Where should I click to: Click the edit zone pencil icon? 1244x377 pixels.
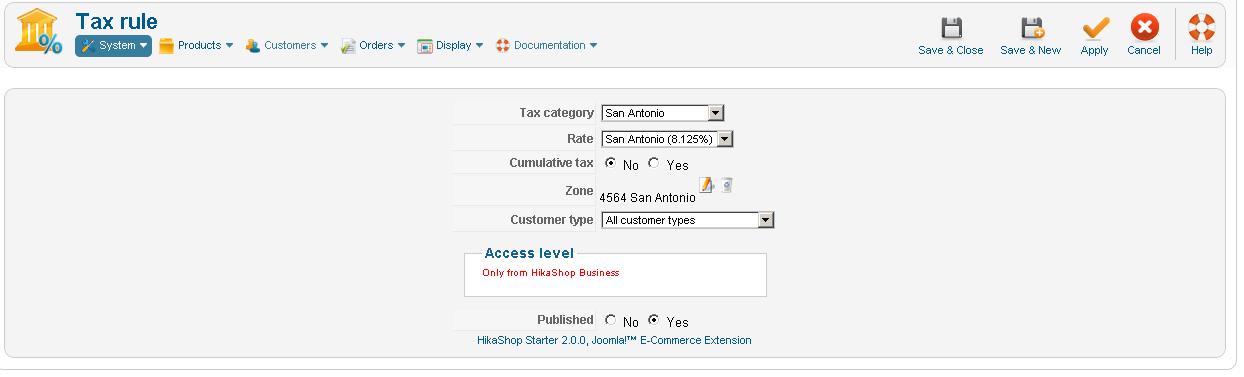(x=707, y=185)
